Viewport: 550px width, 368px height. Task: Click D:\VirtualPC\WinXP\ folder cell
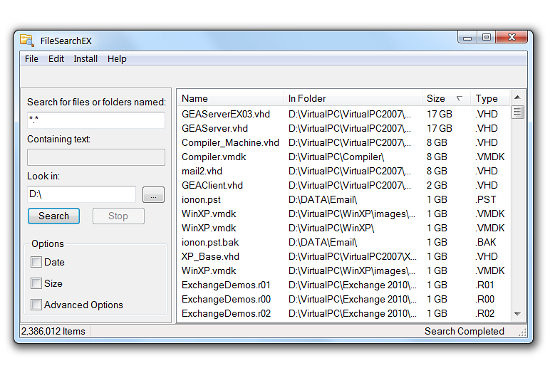tap(331, 228)
